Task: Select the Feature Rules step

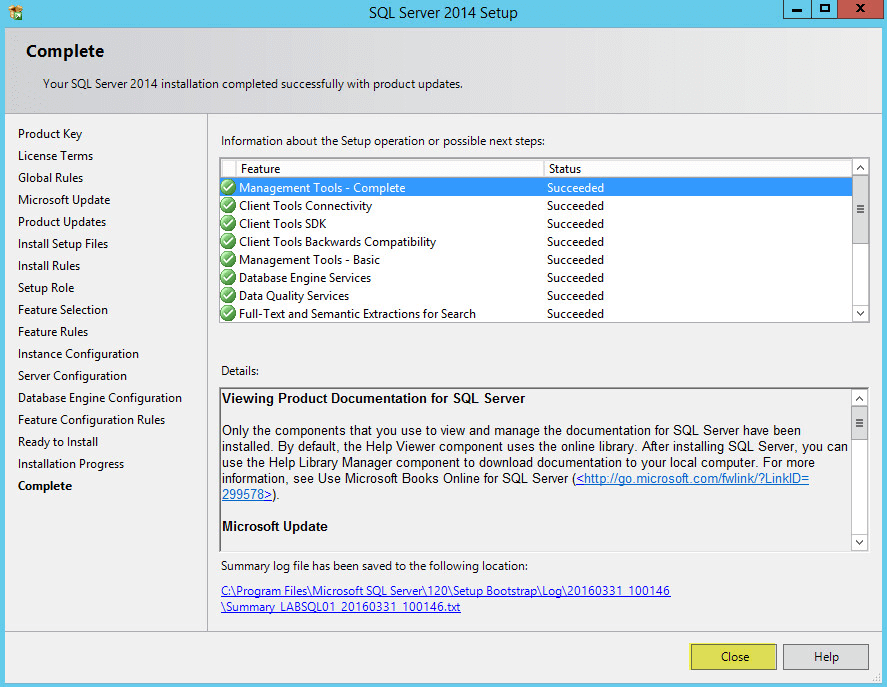Action: pyautogui.click(x=53, y=332)
